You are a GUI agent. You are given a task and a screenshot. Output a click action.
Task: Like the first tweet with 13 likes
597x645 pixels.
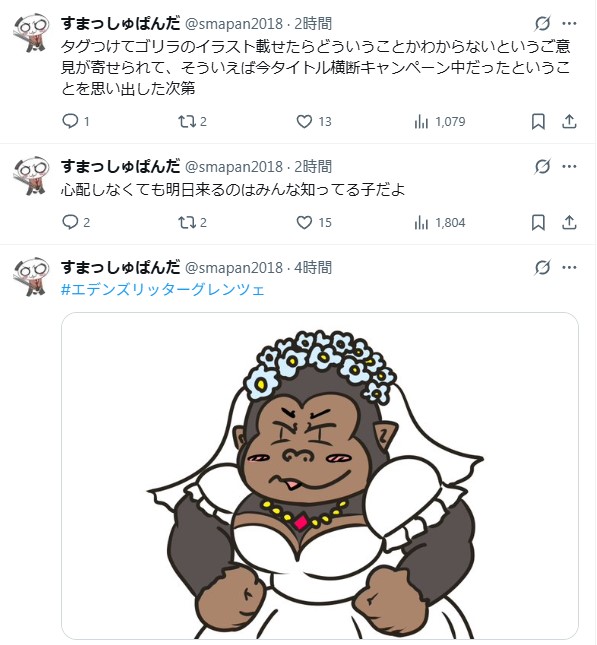click(314, 121)
